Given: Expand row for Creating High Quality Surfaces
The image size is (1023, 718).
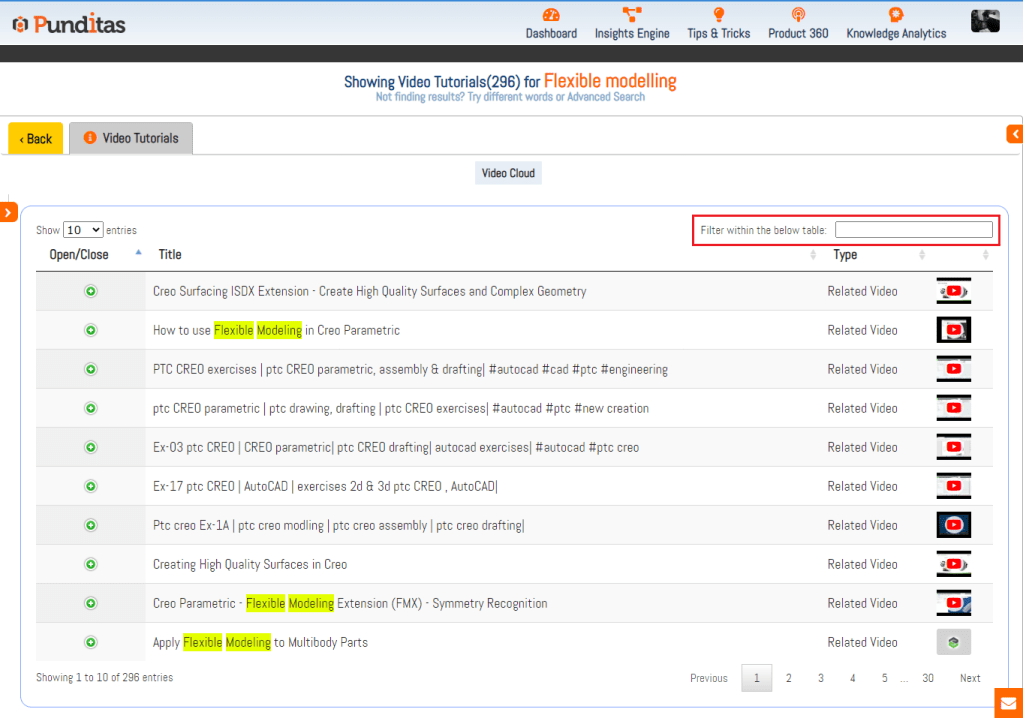Looking at the screenshot, I should [x=91, y=564].
